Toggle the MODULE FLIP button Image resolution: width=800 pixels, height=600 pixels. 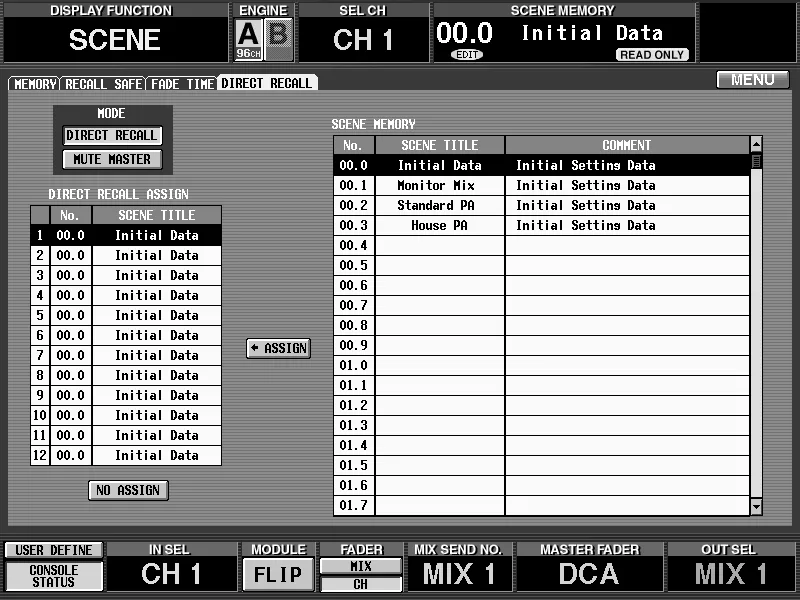coord(278,574)
